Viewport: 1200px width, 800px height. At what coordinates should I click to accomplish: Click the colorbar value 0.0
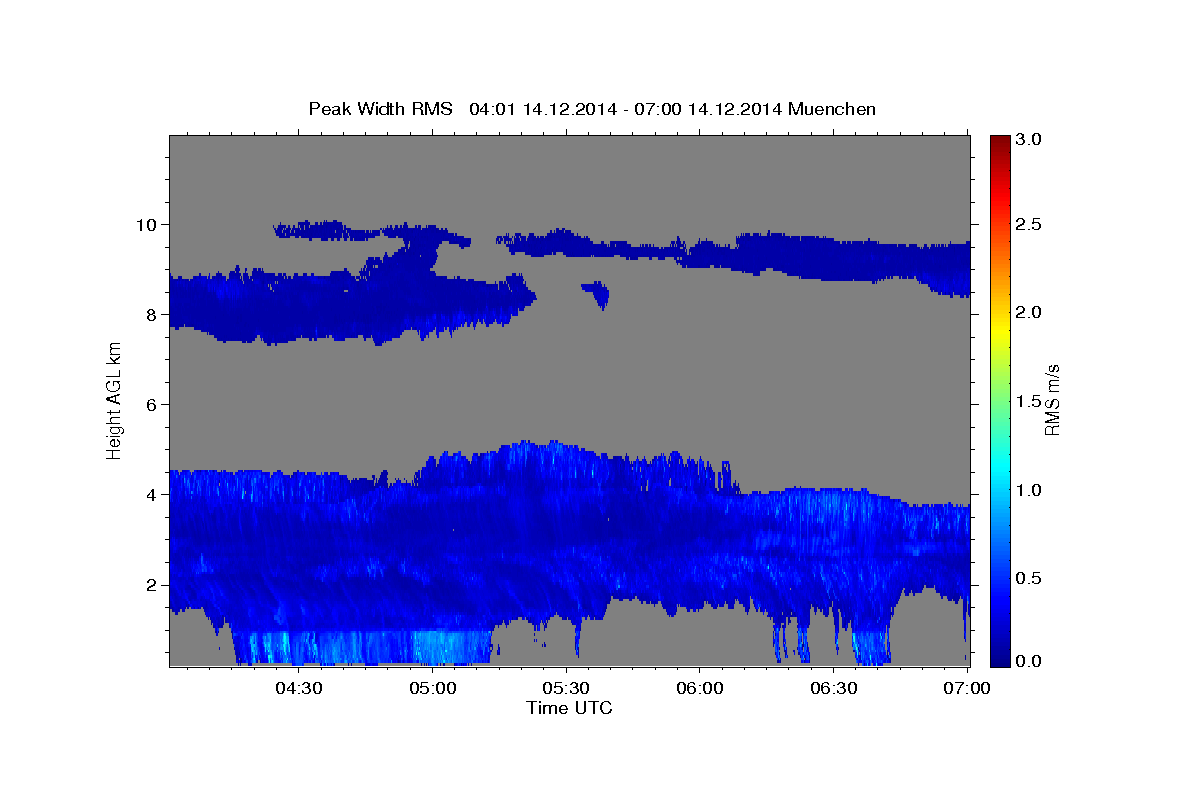[1029, 660]
